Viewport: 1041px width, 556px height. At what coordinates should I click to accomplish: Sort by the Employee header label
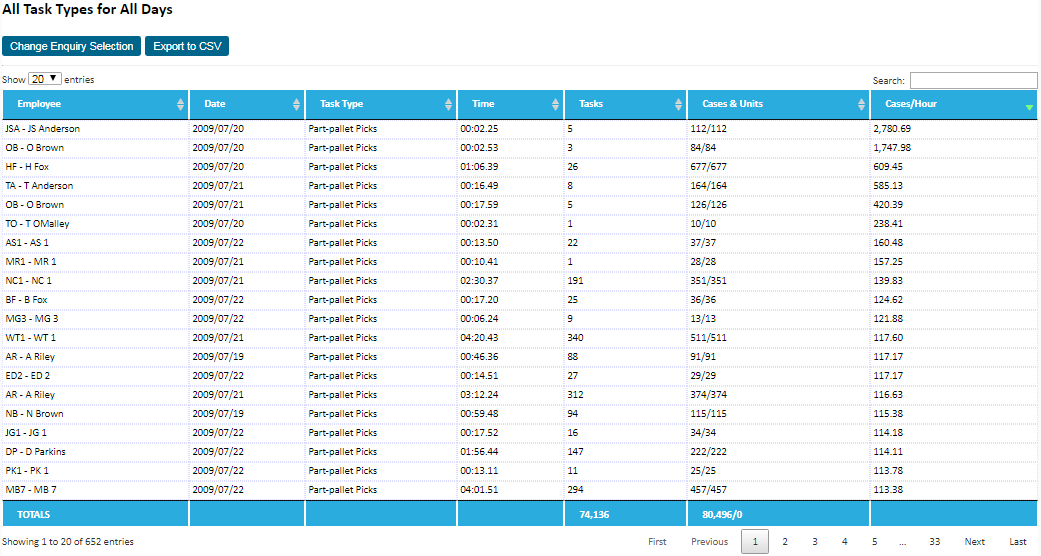point(39,104)
